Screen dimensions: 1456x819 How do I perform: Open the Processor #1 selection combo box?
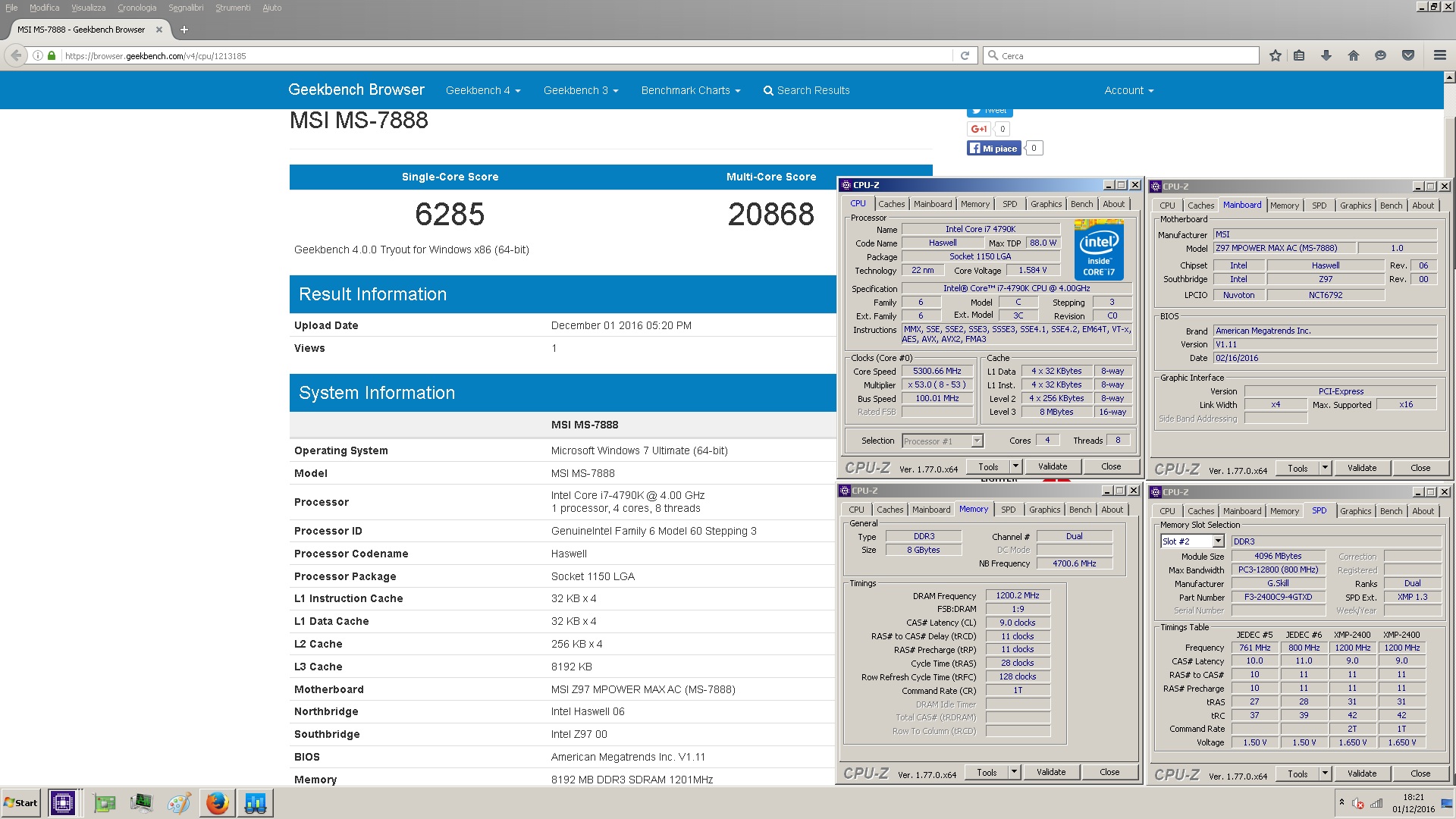point(943,441)
